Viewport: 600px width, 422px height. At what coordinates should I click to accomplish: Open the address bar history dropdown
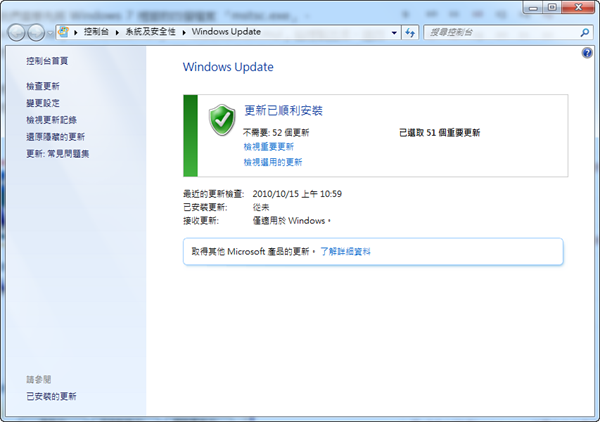(x=394, y=33)
